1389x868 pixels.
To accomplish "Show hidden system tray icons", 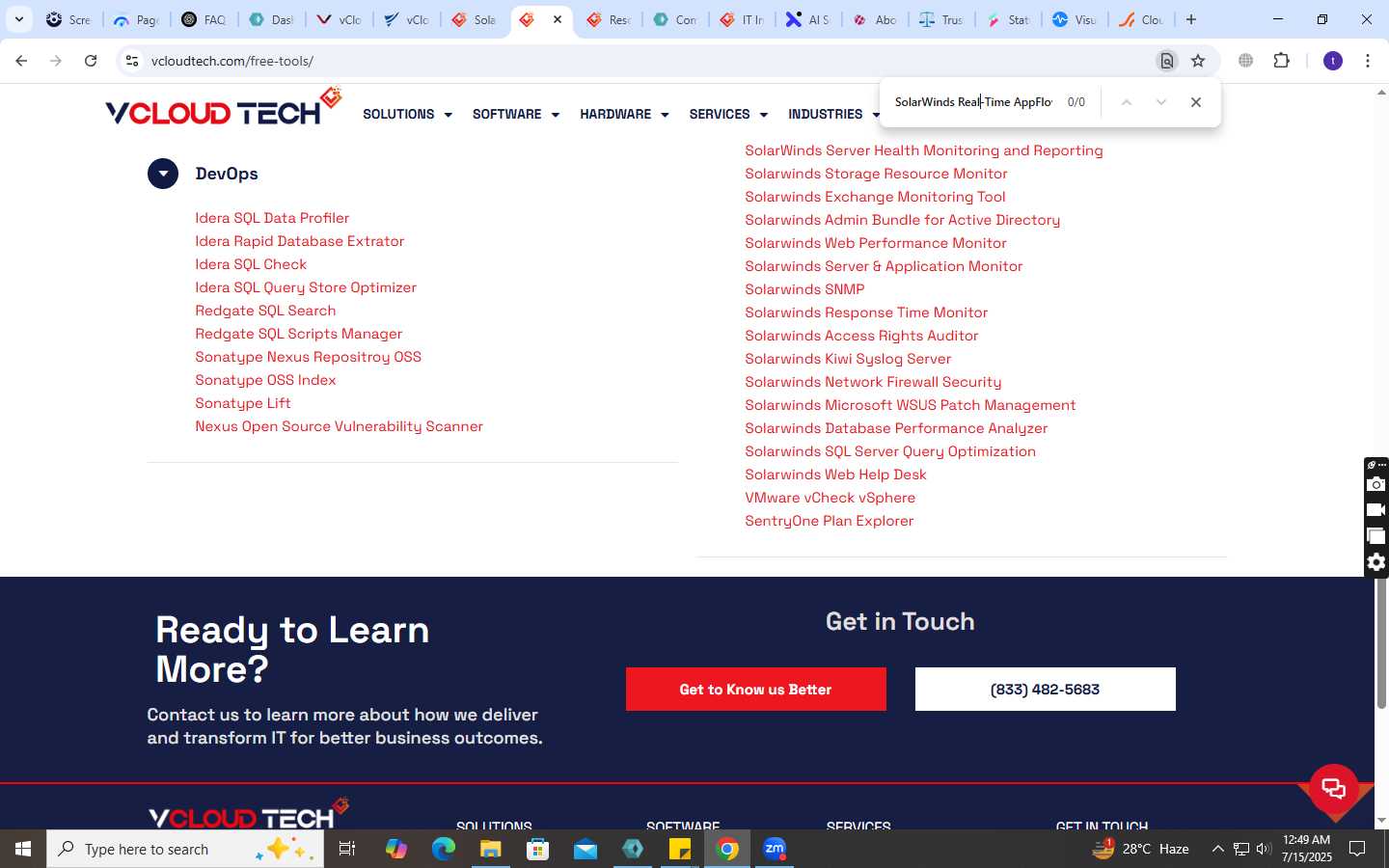I will point(1217,849).
